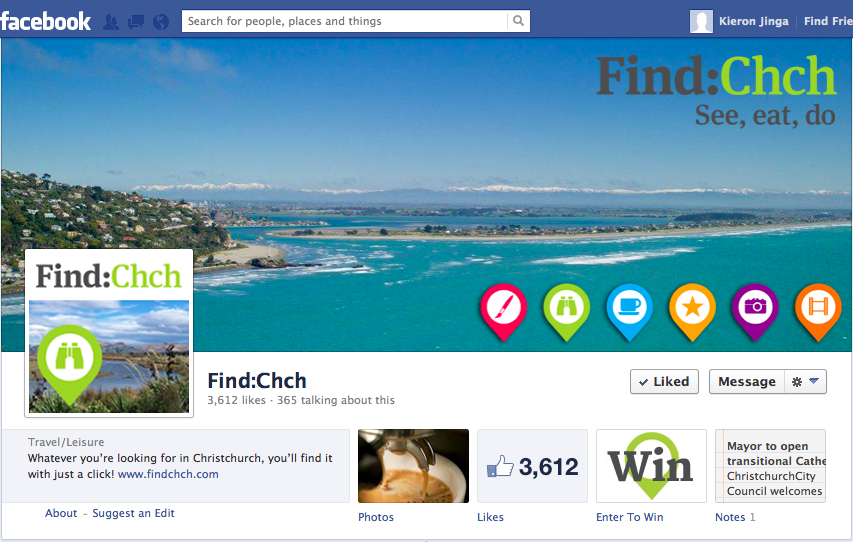This screenshot has width=853, height=542.
Task: Open the Find:Chch profile picture
Action: pyautogui.click(x=109, y=333)
